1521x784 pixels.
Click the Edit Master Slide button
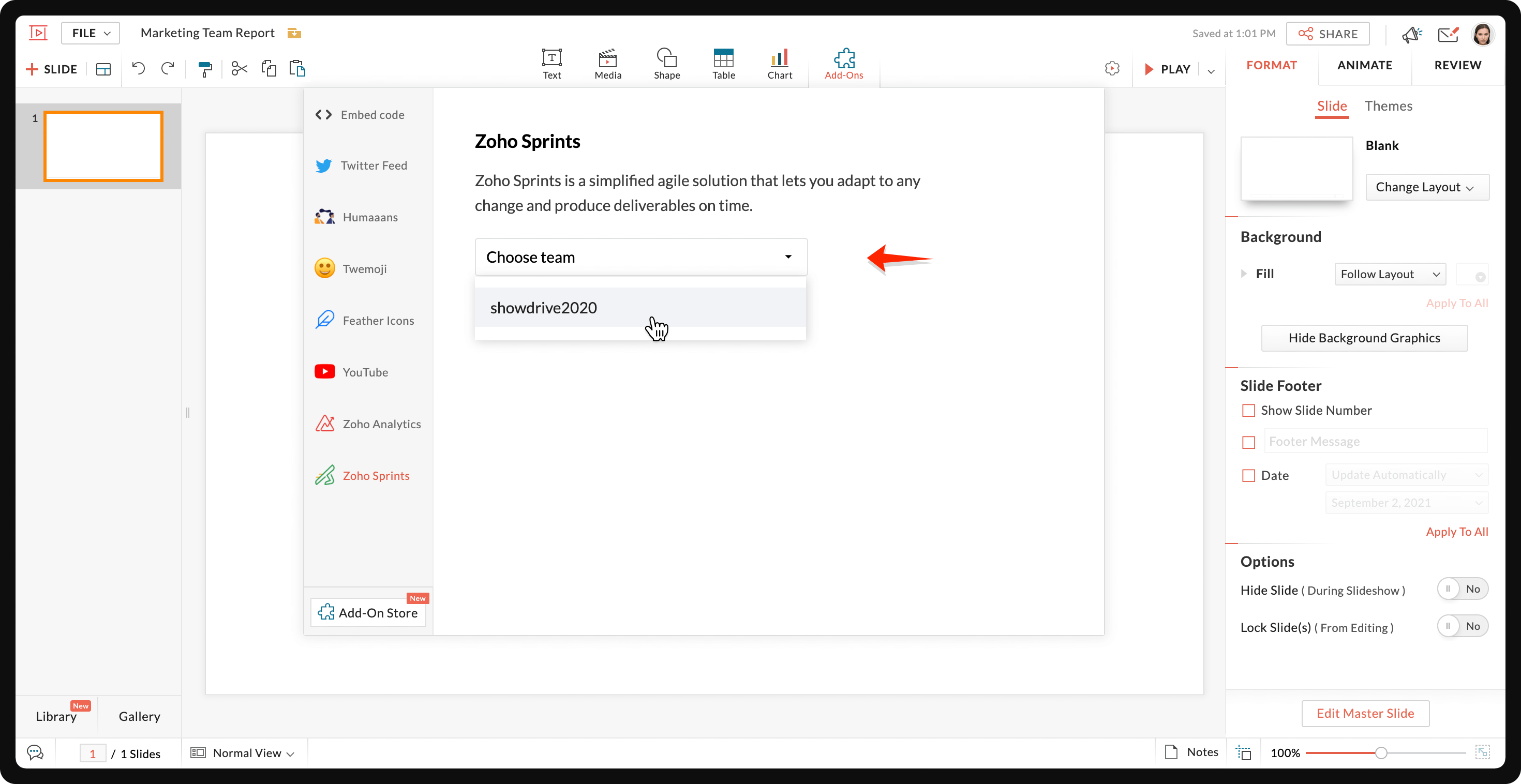point(1365,713)
